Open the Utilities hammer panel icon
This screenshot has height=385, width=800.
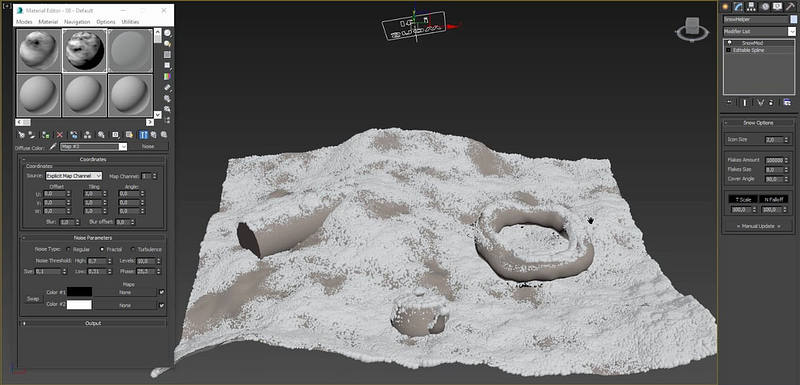[x=790, y=7]
